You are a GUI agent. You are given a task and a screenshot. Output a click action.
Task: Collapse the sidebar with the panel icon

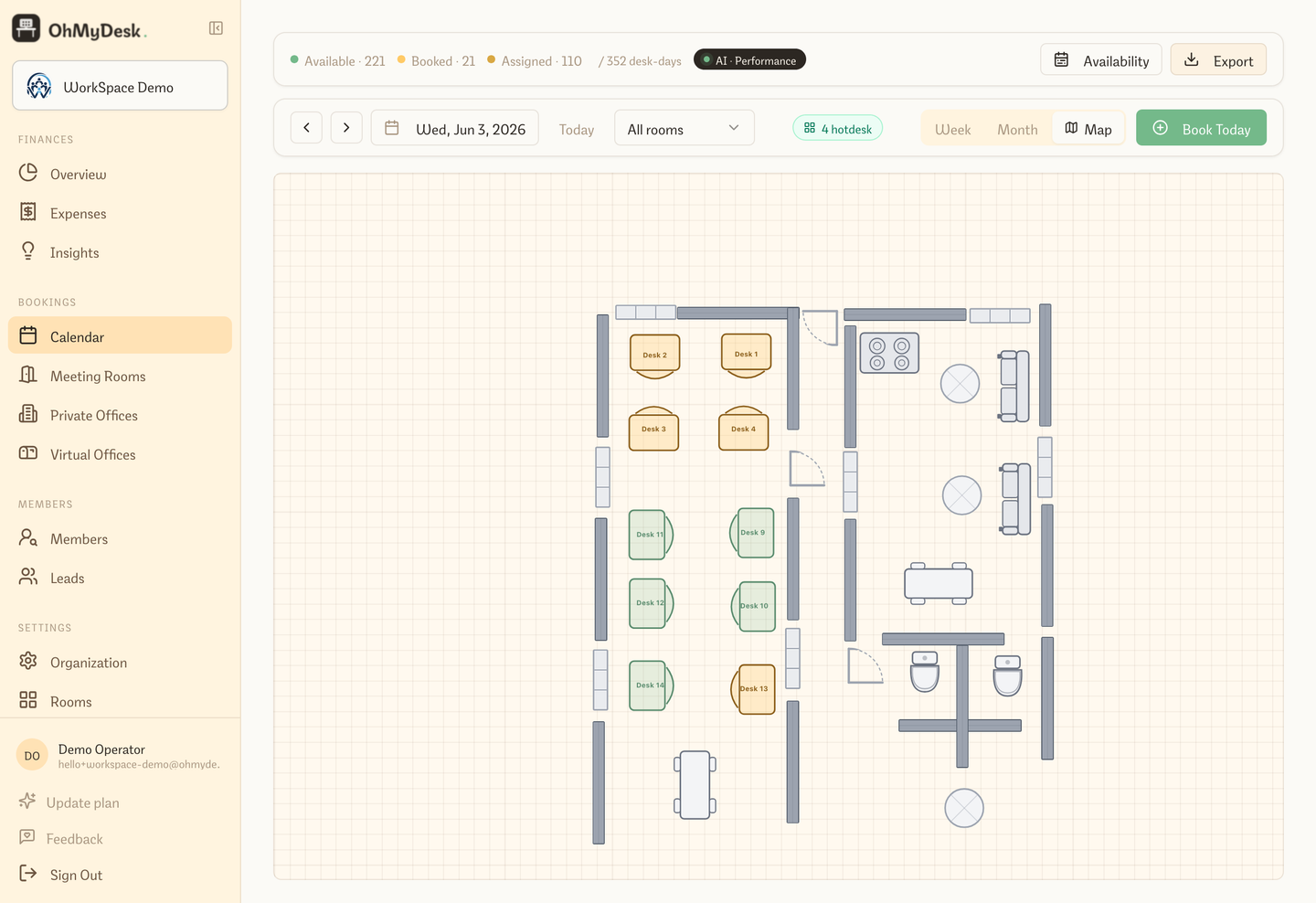coord(216,28)
